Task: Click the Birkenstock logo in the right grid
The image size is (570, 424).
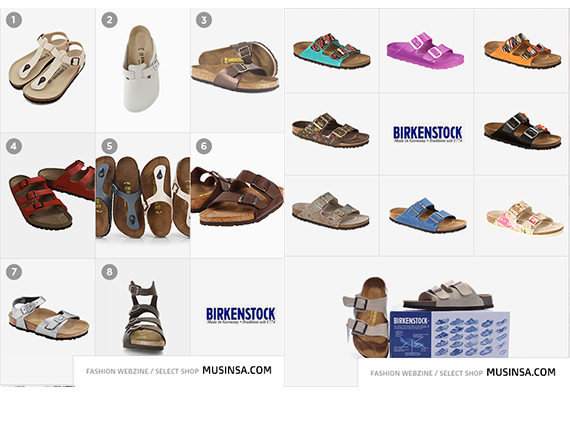Action: tap(428, 134)
